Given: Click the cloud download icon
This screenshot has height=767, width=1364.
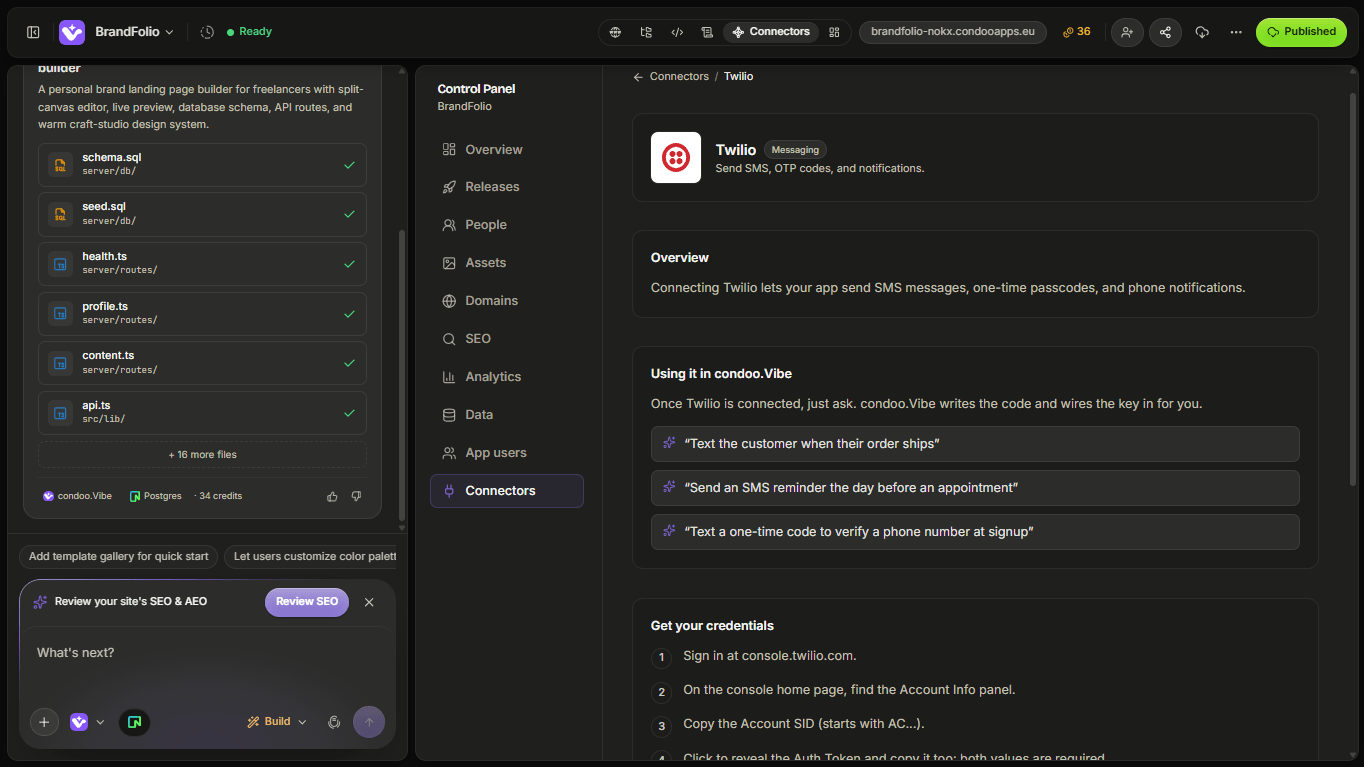Looking at the screenshot, I should point(1202,32).
